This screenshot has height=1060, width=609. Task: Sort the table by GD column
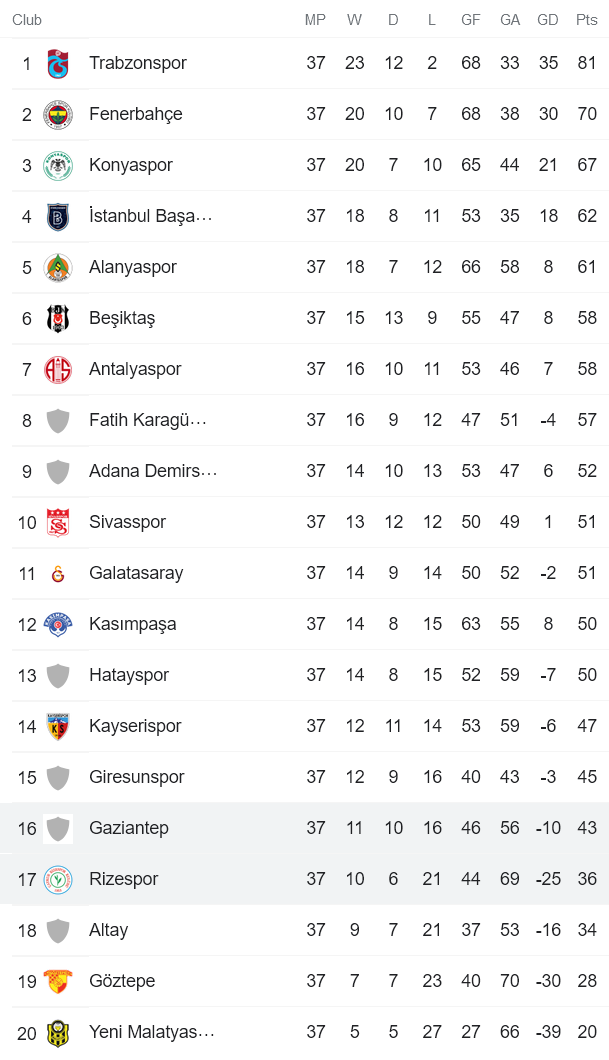pyautogui.click(x=547, y=19)
